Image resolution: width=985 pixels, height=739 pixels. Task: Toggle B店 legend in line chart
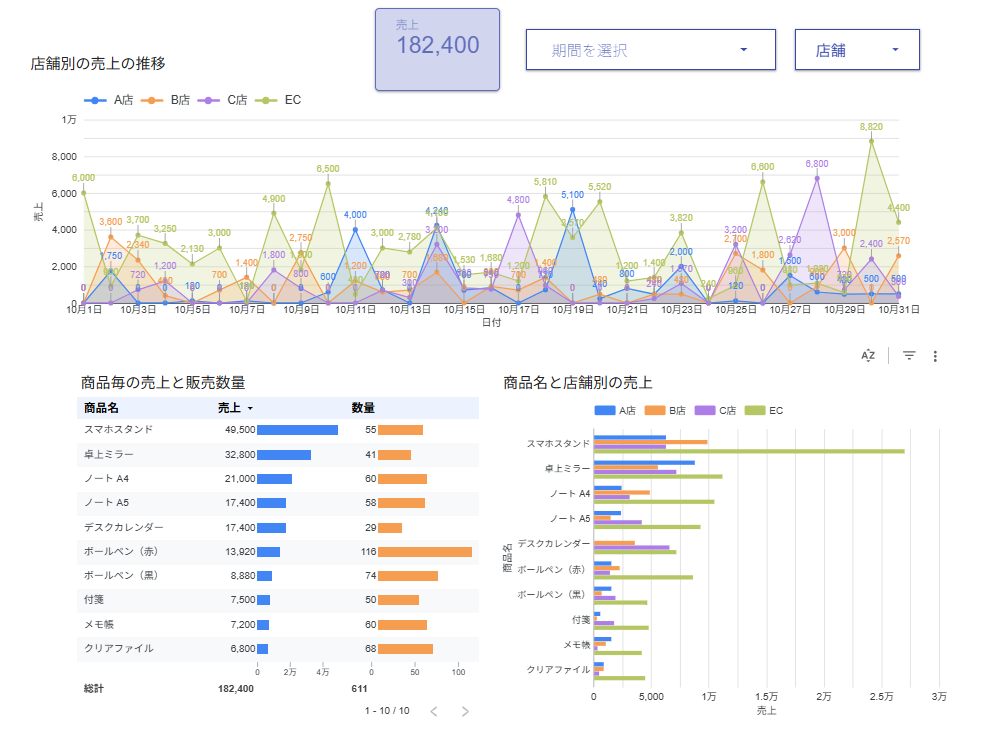pos(165,100)
